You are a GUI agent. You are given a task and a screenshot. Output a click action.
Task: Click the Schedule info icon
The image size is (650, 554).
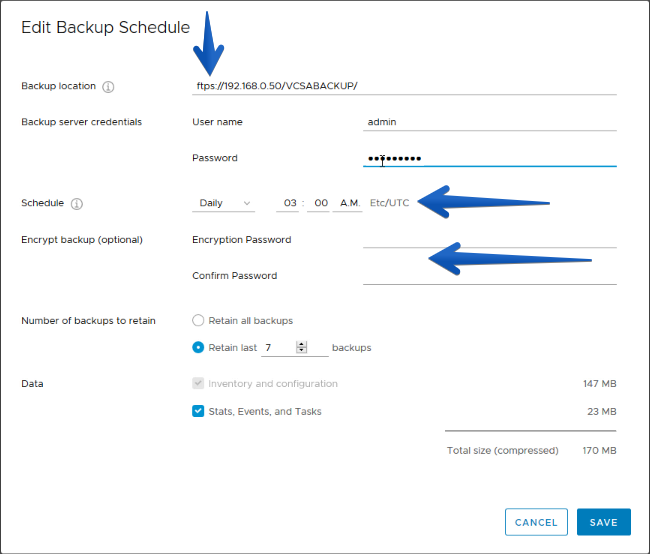click(77, 204)
